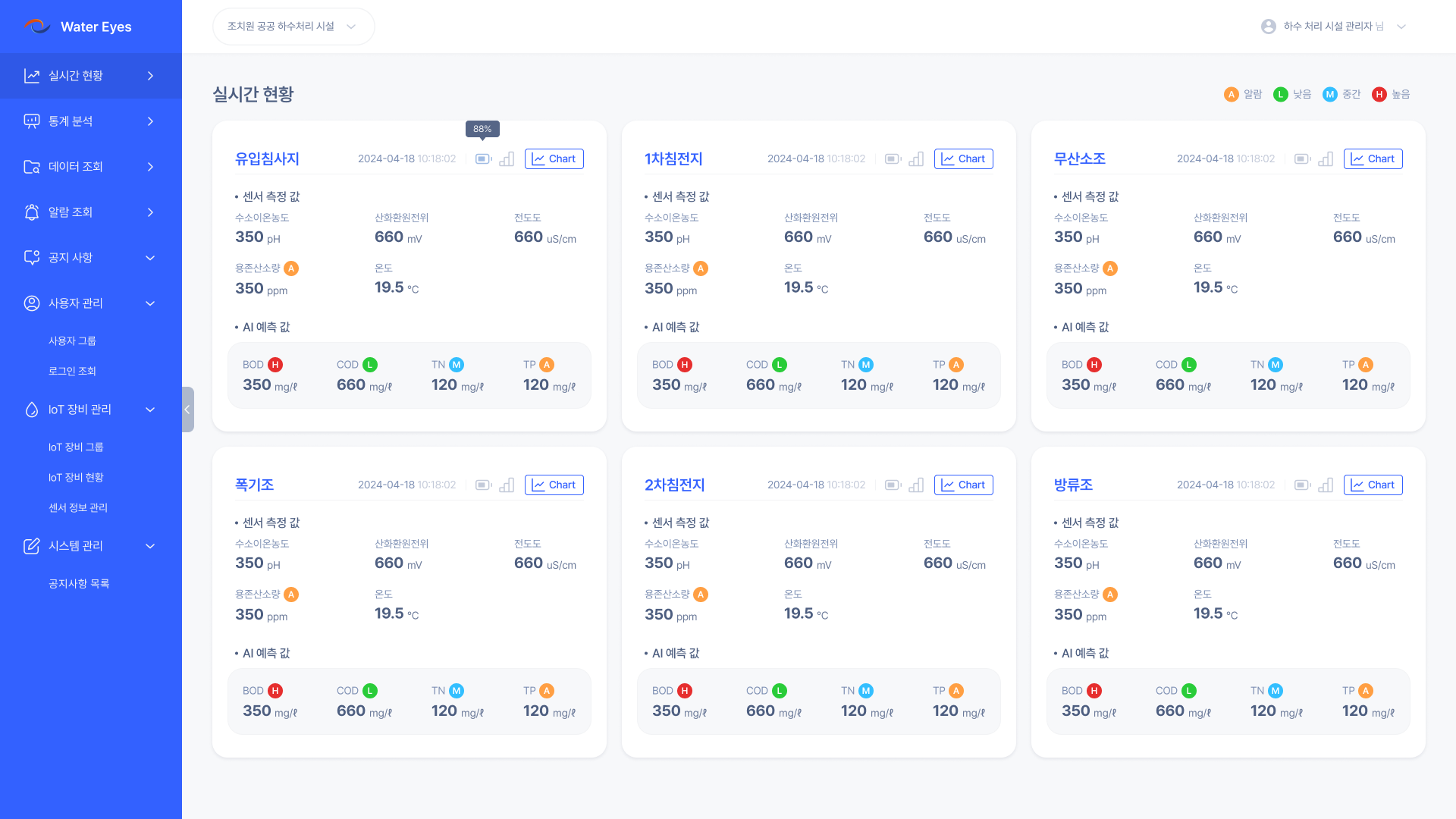Click the 통계 분석 presentation icon in sidebar

pos(31,121)
